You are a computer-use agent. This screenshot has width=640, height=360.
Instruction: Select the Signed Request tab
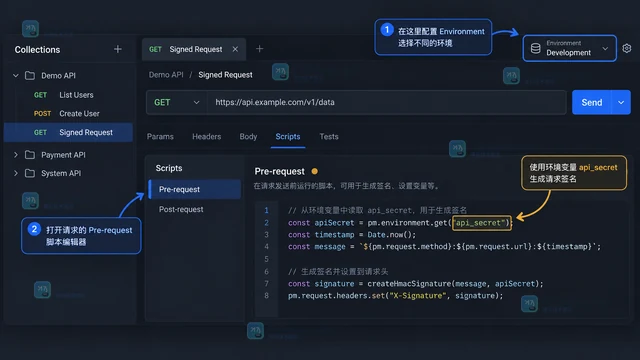pos(194,49)
